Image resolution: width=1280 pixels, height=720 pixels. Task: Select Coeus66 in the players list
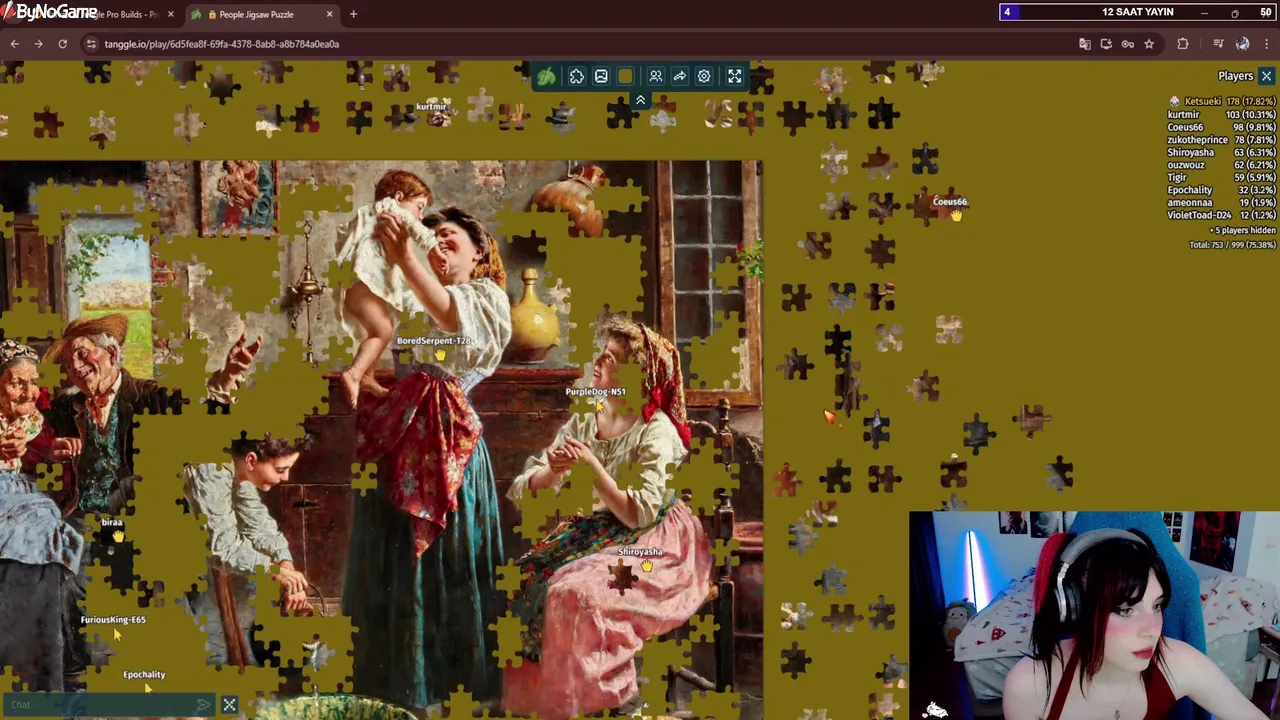pos(1222,127)
